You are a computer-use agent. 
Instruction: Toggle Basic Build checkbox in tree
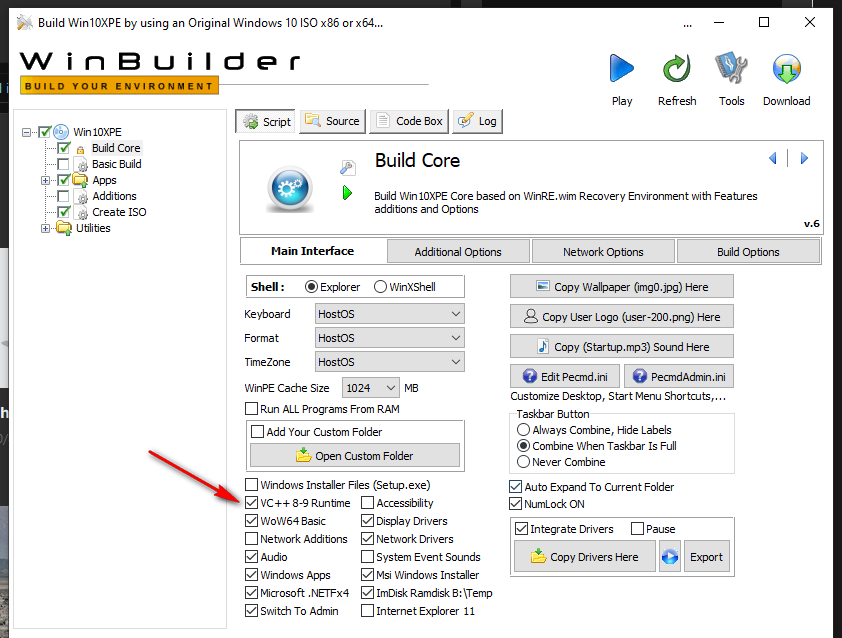63,164
